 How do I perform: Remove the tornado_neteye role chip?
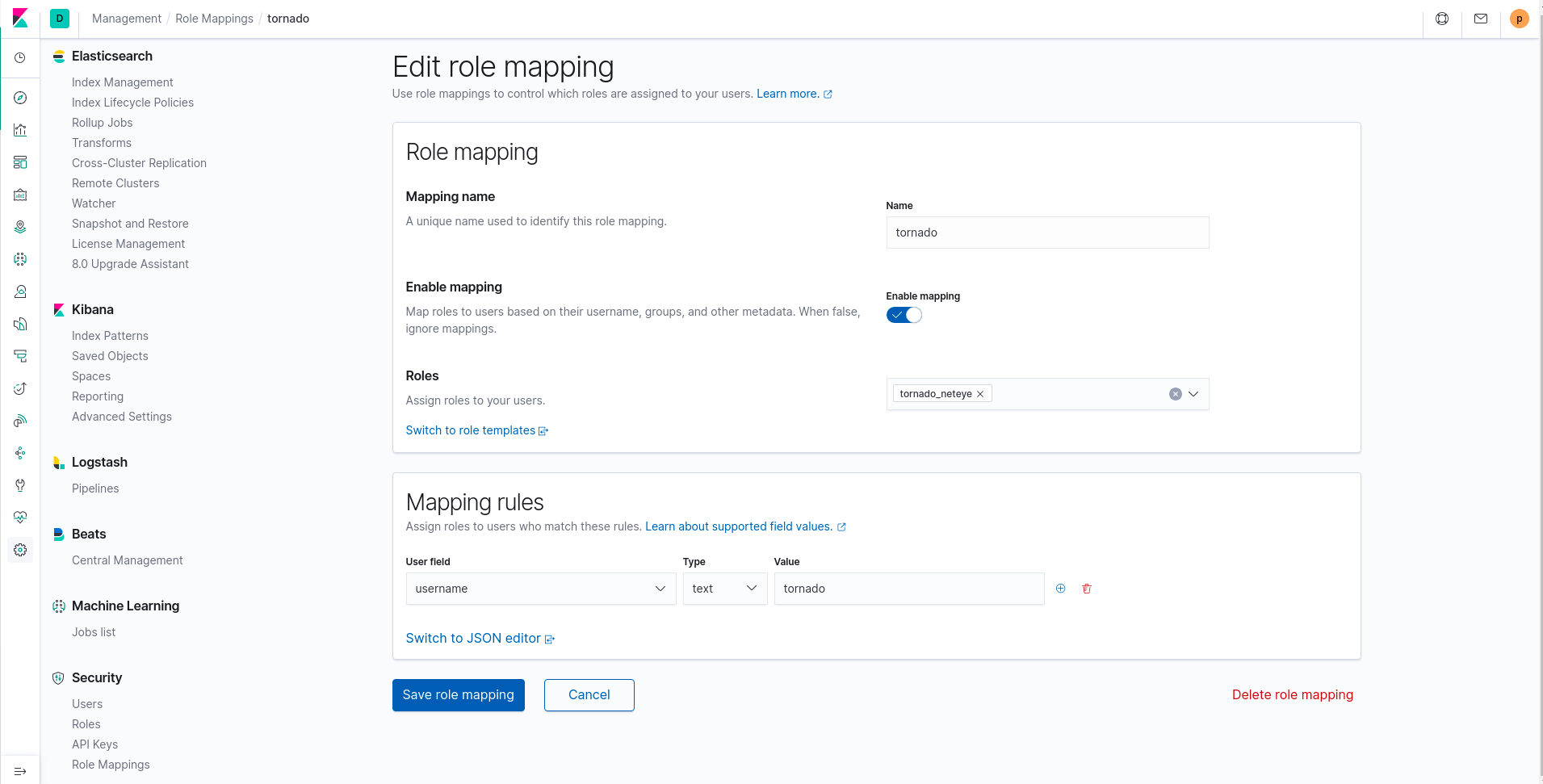pyautogui.click(x=980, y=393)
